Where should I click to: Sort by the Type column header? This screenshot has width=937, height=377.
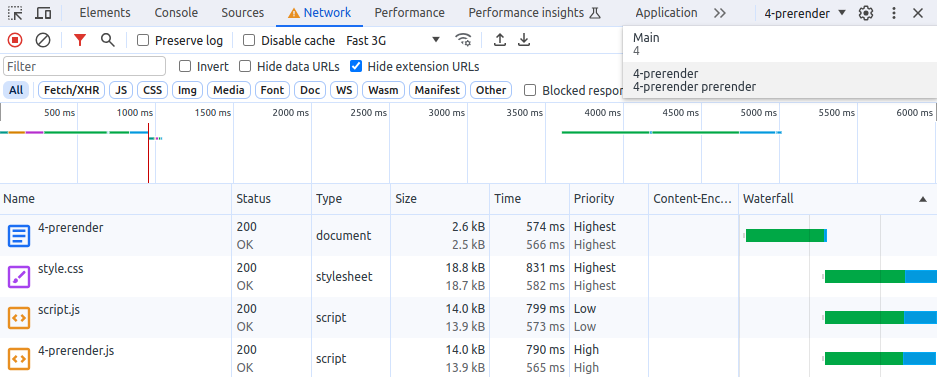pyautogui.click(x=351, y=199)
